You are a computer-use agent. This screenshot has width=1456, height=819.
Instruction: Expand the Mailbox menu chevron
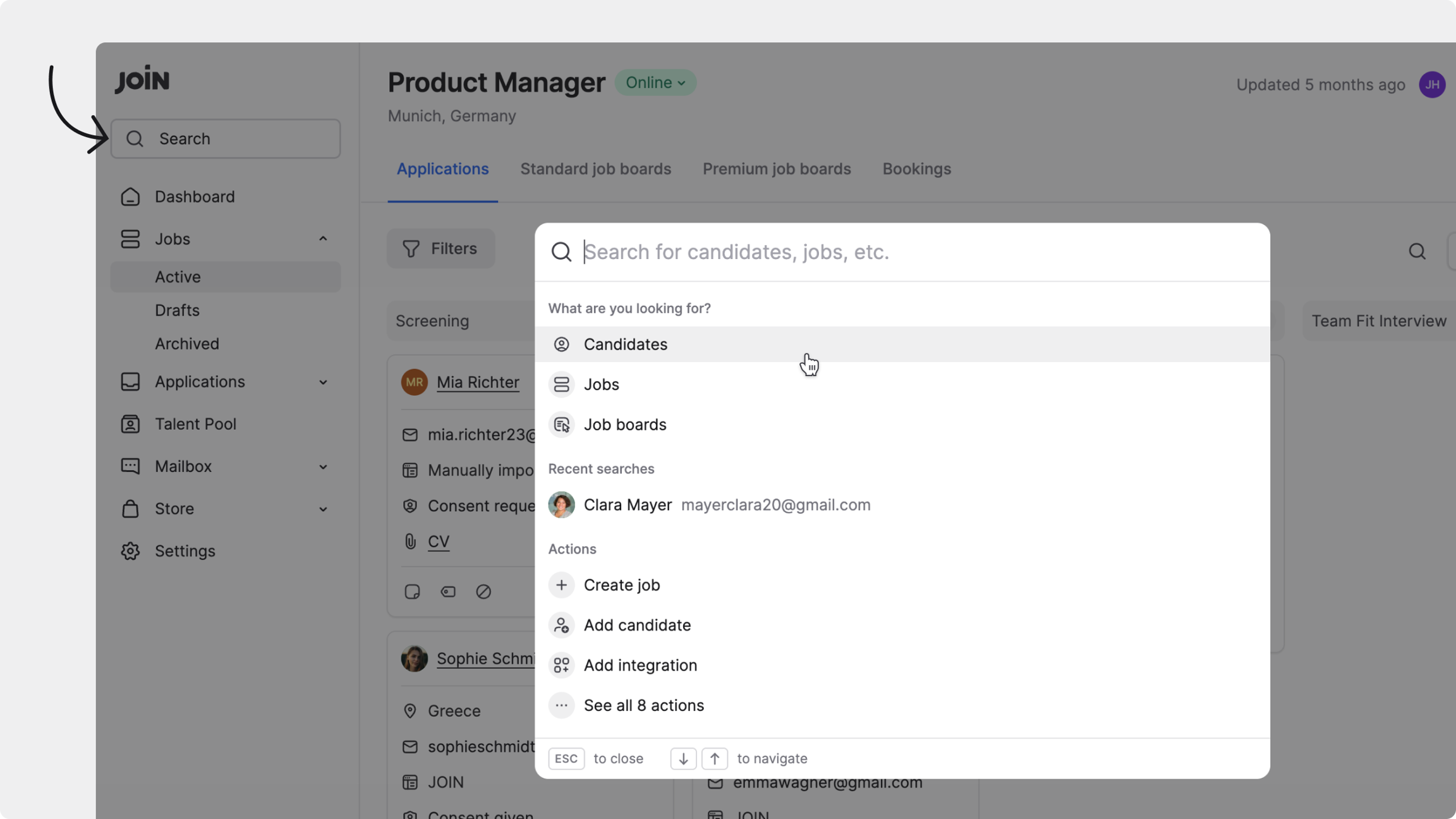coord(323,467)
